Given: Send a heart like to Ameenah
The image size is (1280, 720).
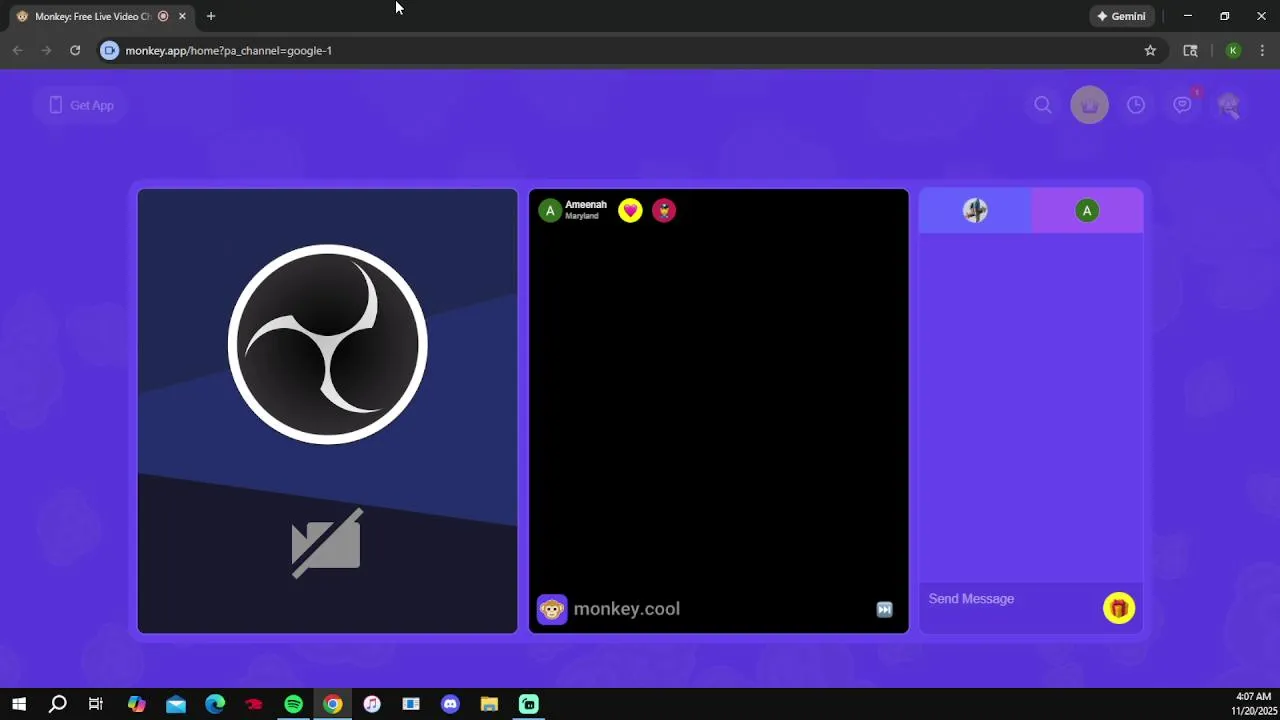Looking at the screenshot, I should tap(630, 210).
